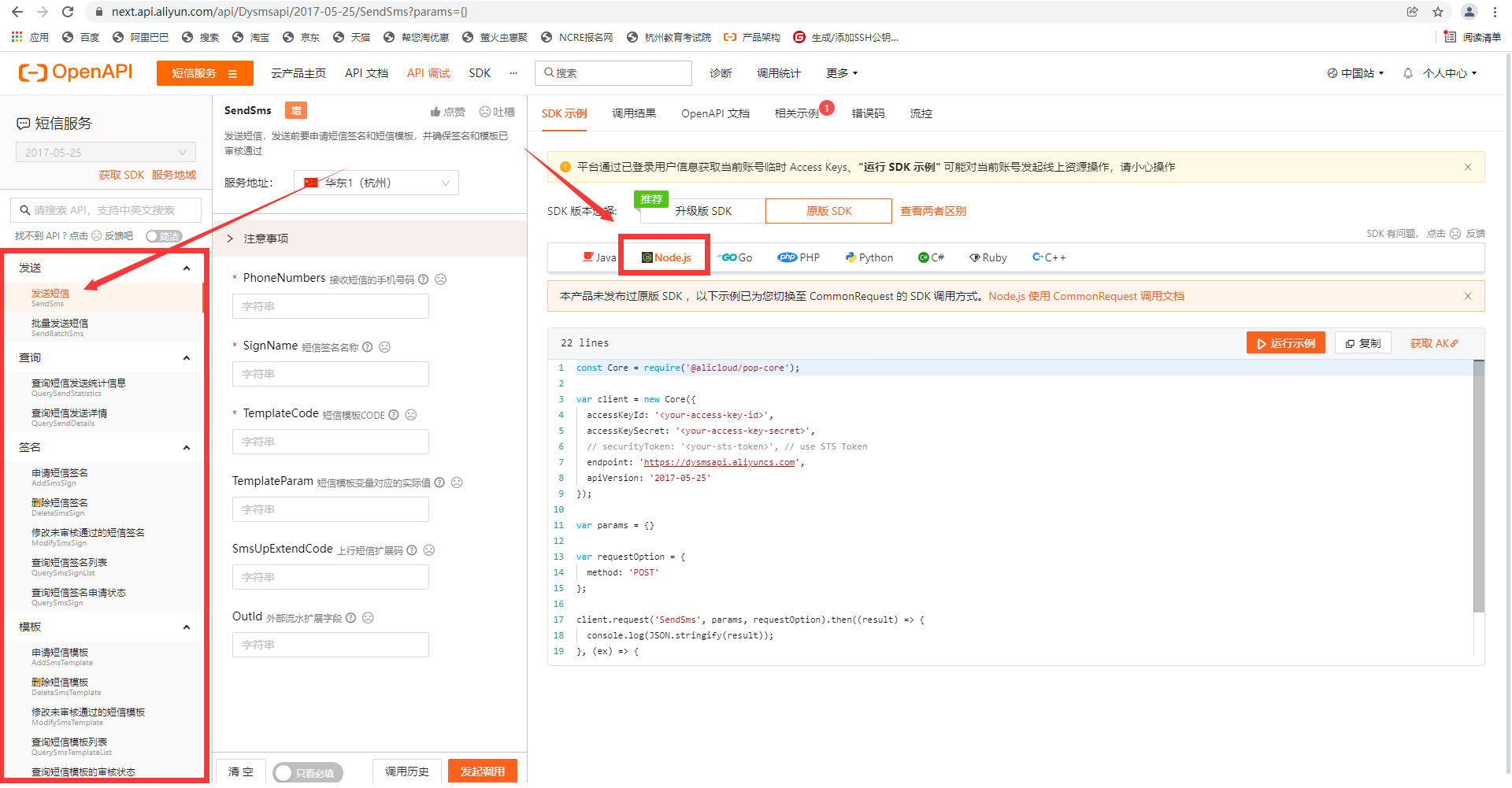Image resolution: width=1512 pixels, height=788 pixels.
Task: Switch to the 调用结果 tab
Action: [x=634, y=113]
